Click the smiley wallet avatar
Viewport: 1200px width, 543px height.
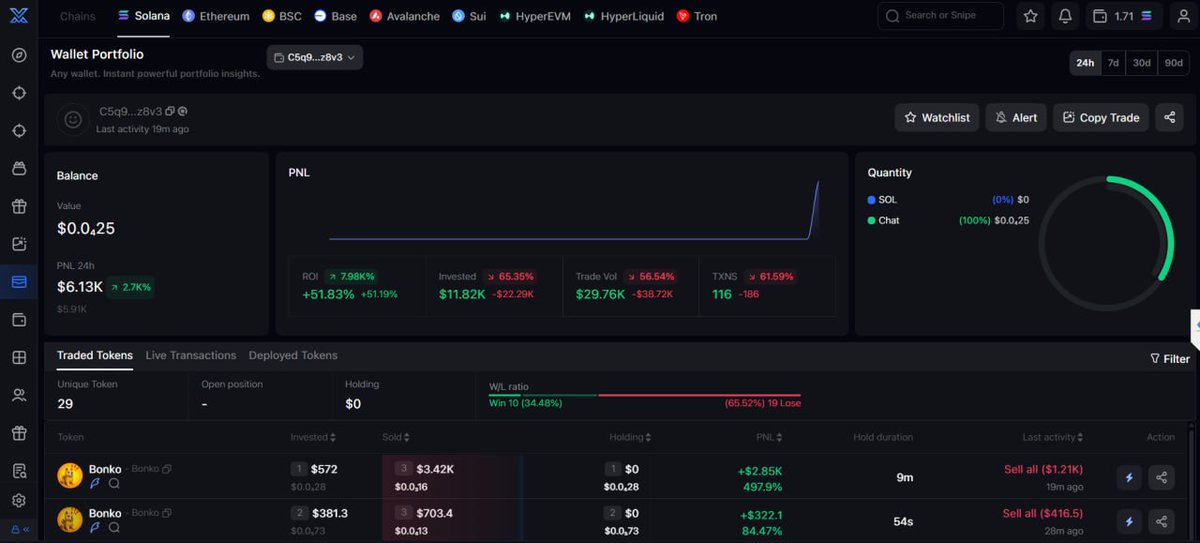click(73, 119)
